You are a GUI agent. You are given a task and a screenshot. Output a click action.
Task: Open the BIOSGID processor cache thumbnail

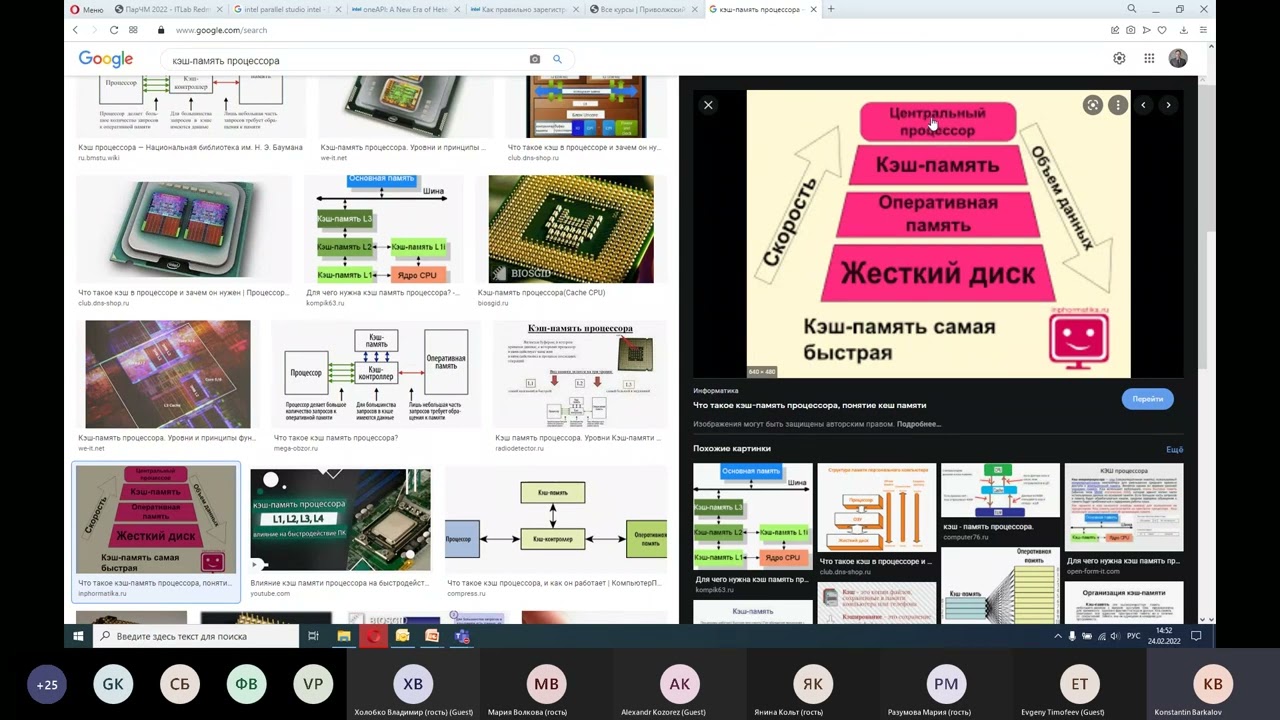(571, 230)
